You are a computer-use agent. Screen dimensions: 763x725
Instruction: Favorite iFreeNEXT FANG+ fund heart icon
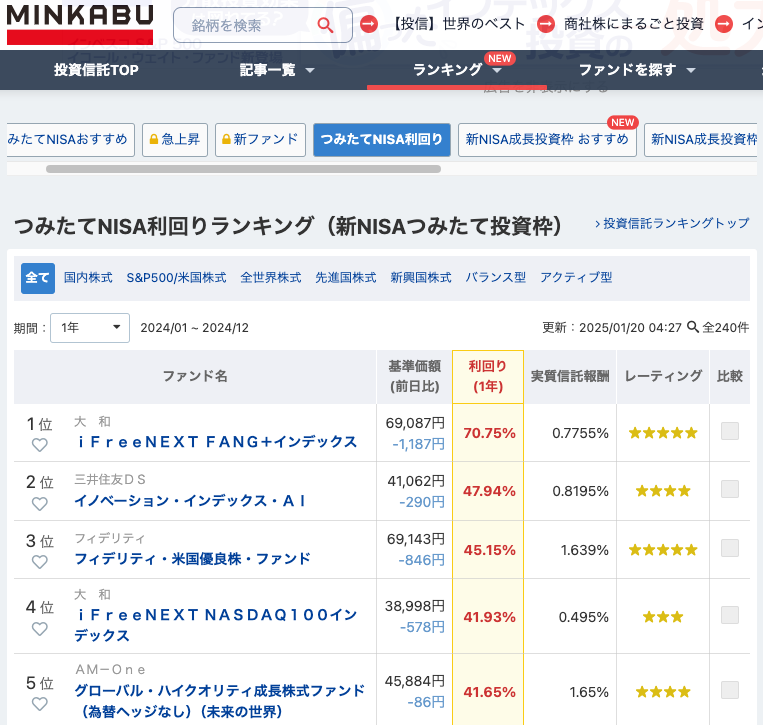pos(39,445)
